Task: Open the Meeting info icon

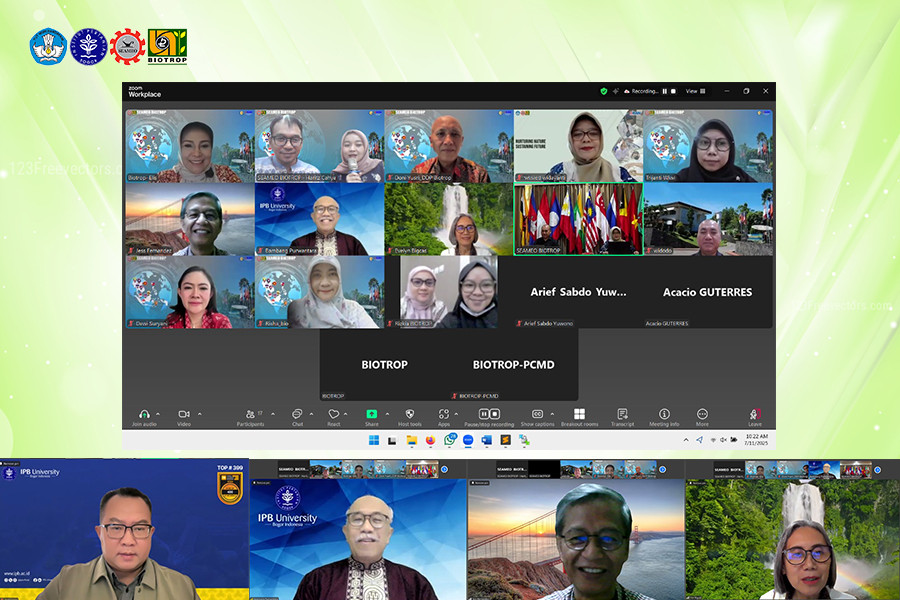Action: click(x=664, y=414)
